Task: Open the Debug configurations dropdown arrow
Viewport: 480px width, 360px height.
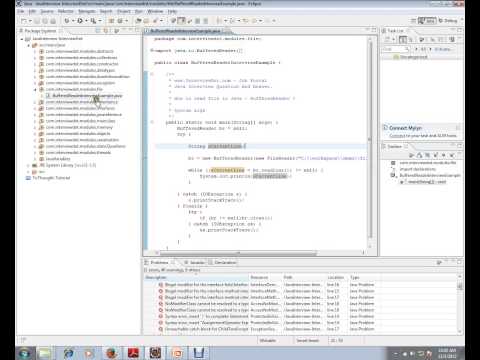Action: point(73,21)
